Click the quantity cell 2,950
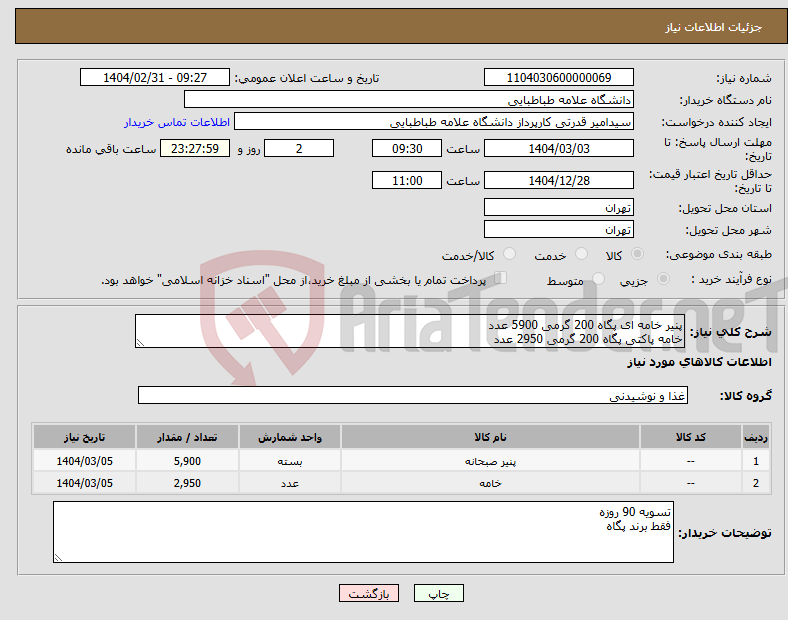Viewport: 788px width, 620px height. coord(187,483)
